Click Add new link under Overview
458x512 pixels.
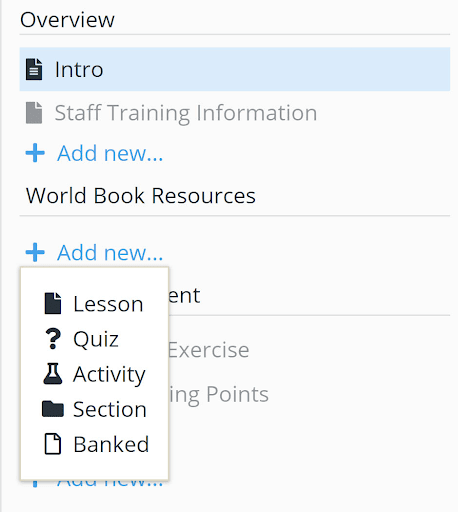point(110,153)
